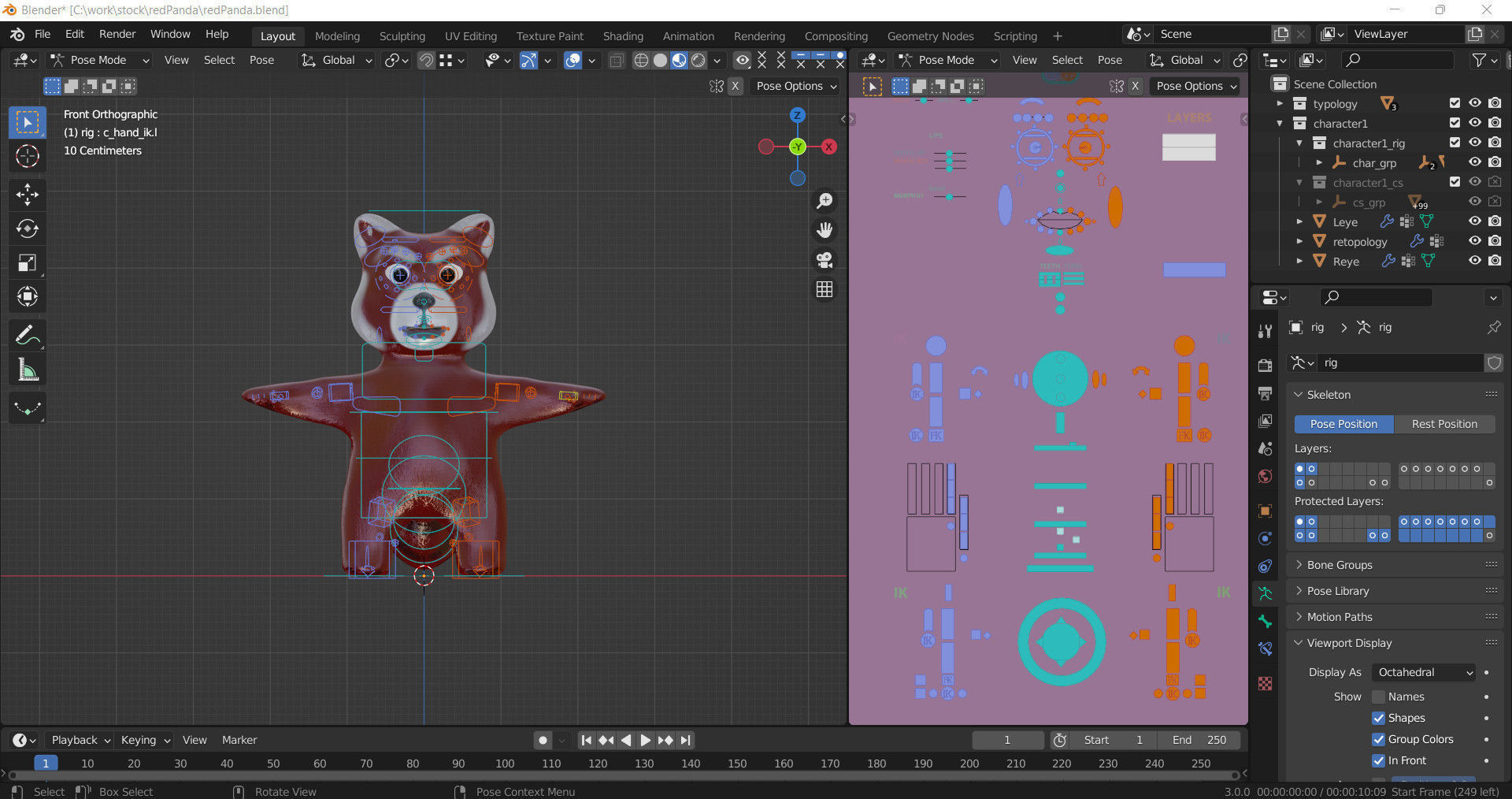Click the End frame field
Image resolution: width=1512 pixels, height=799 pixels.
pyautogui.click(x=1199, y=740)
